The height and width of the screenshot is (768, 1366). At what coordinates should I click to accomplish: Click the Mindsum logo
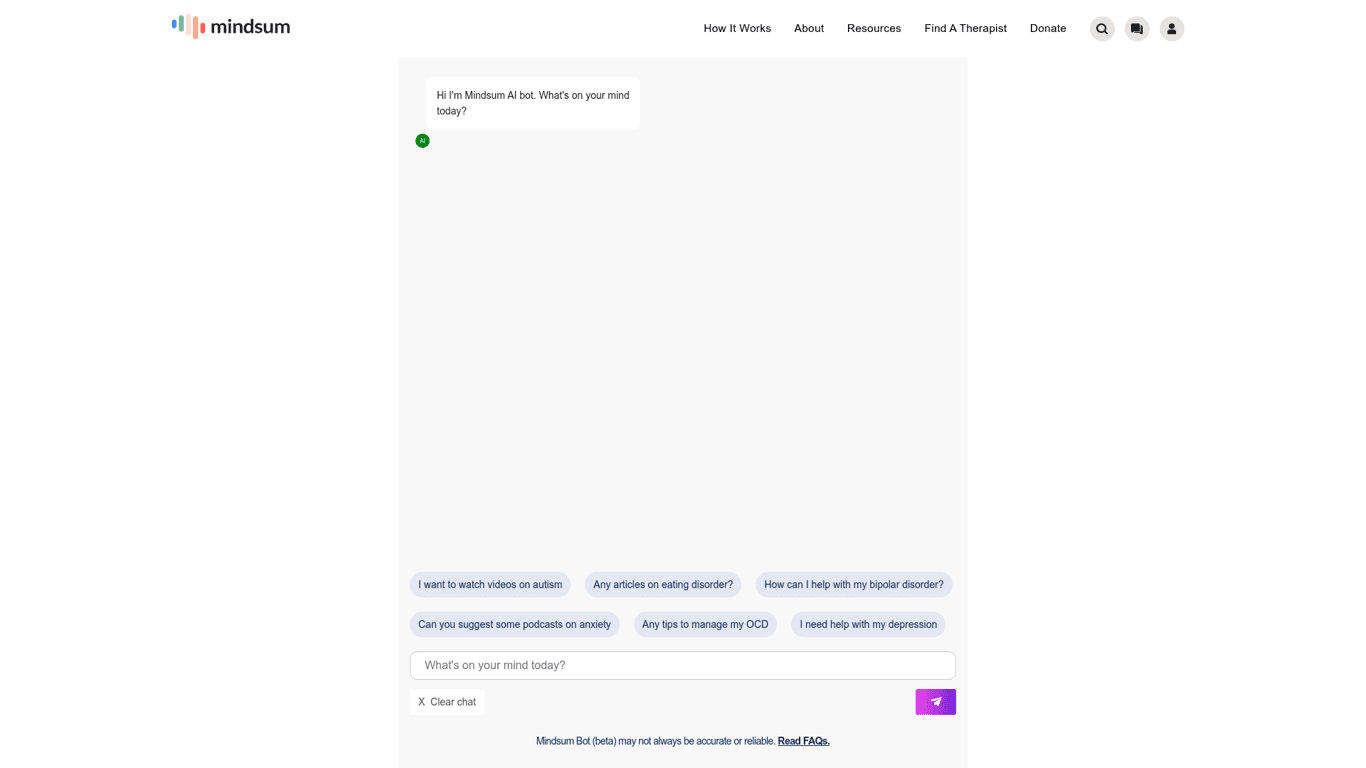(x=231, y=27)
